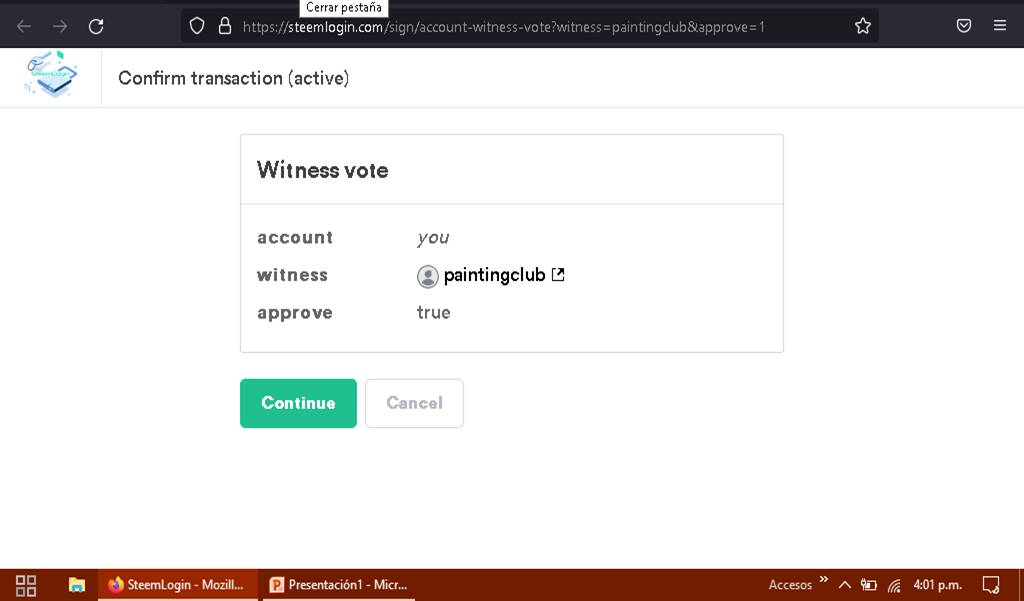This screenshot has width=1024, height=601.
Task: Click the paintingclub avatar icon
Action: point(428,276)
